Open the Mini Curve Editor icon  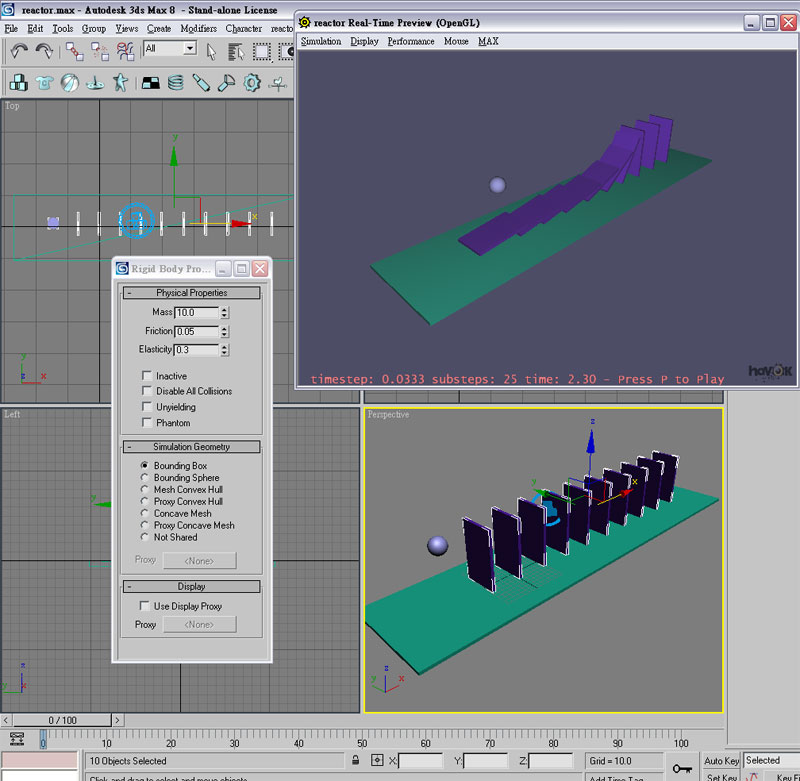17,738
